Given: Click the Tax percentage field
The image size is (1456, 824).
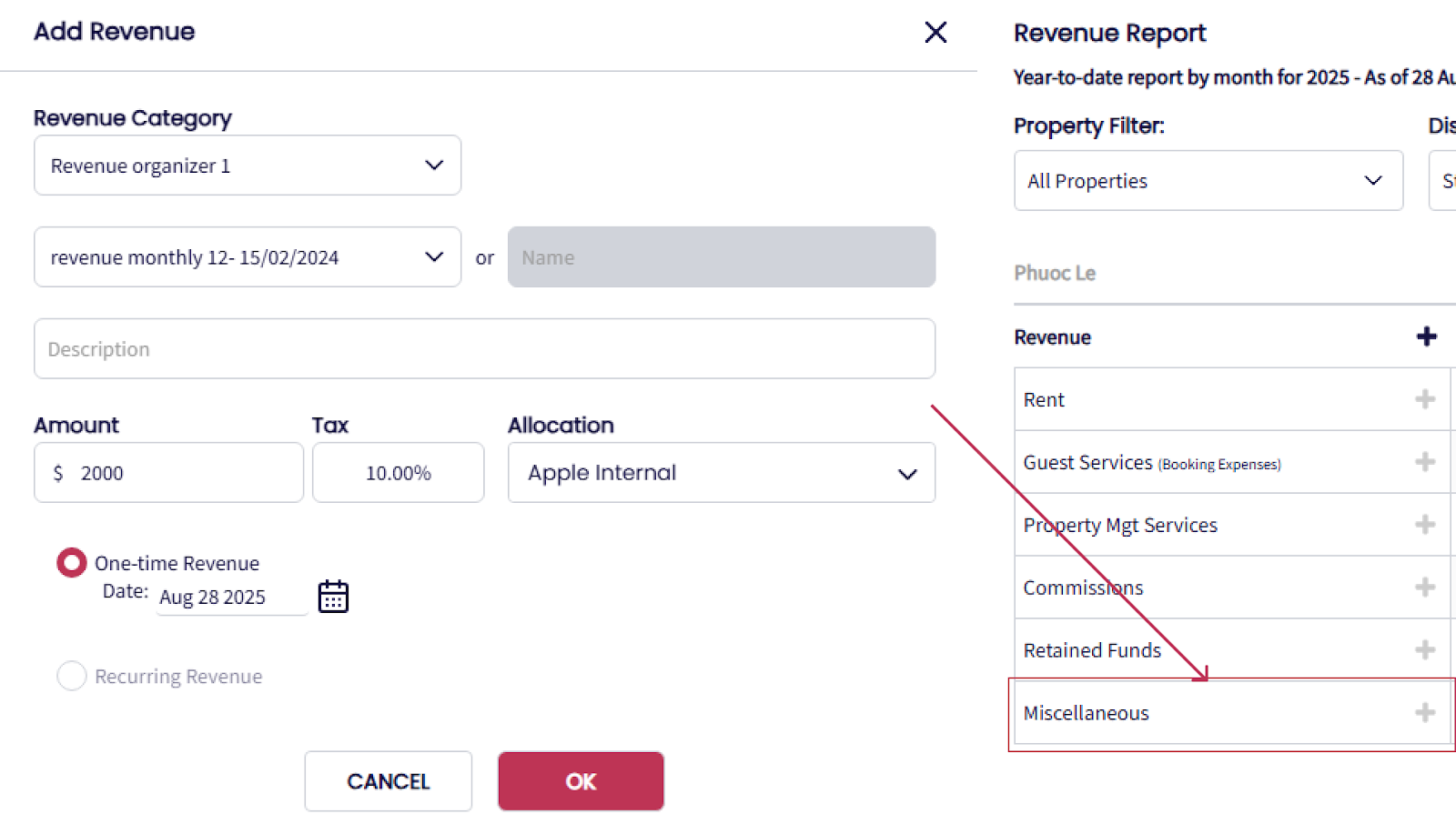Looking at the screenshot, I should [399, 473].
